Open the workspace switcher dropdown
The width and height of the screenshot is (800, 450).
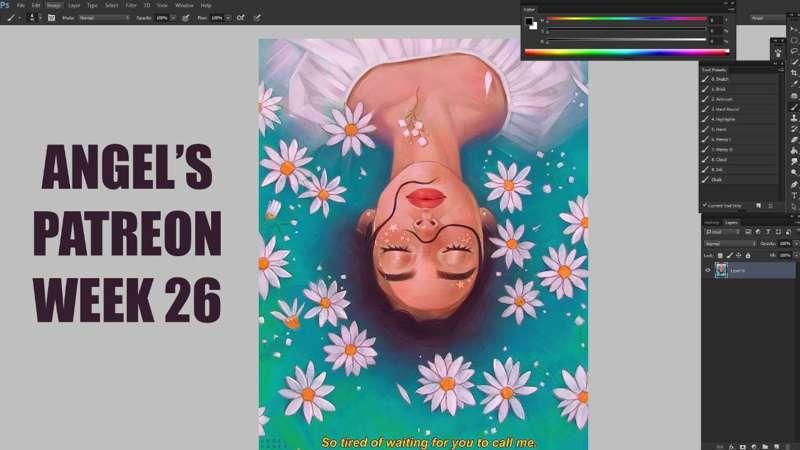[768, 18]
